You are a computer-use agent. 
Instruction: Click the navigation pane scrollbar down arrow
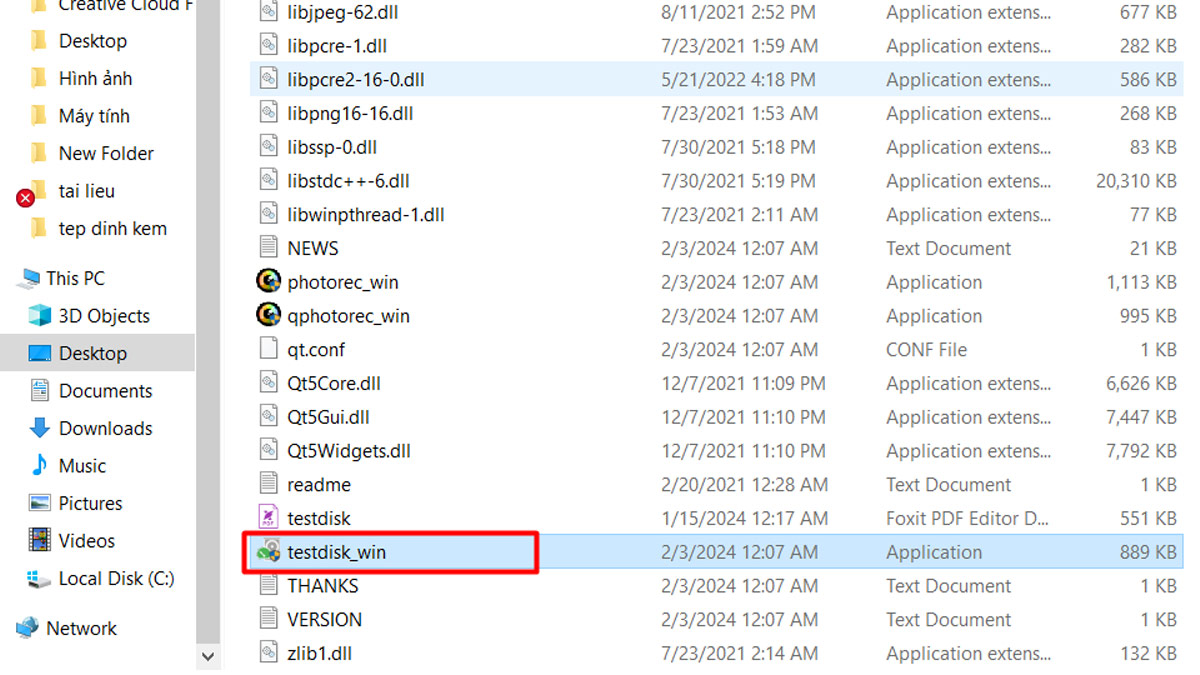tap(208, 657)
